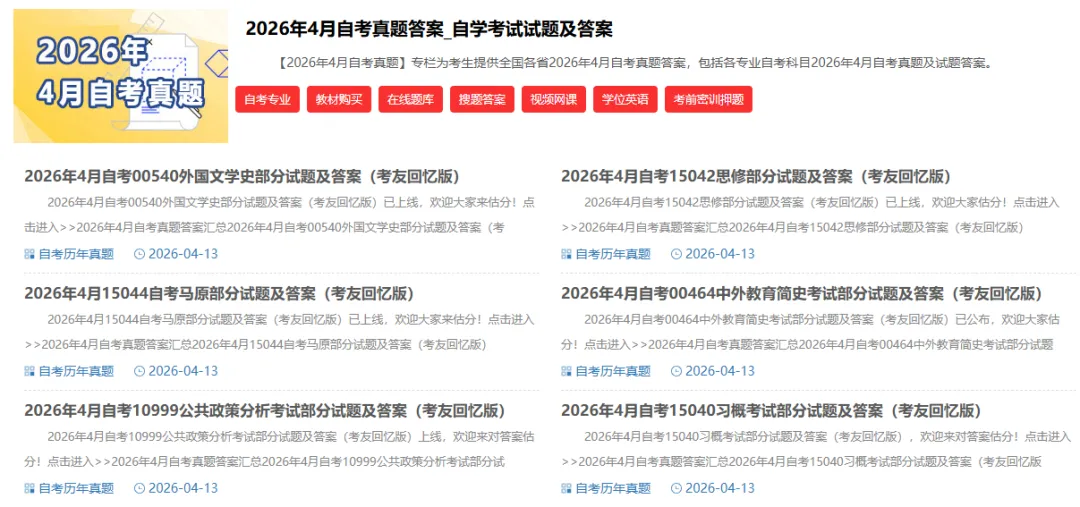Click the clock icon under 15044自考马原
The image size is (1080, 507).
click(x=139, y=371)
